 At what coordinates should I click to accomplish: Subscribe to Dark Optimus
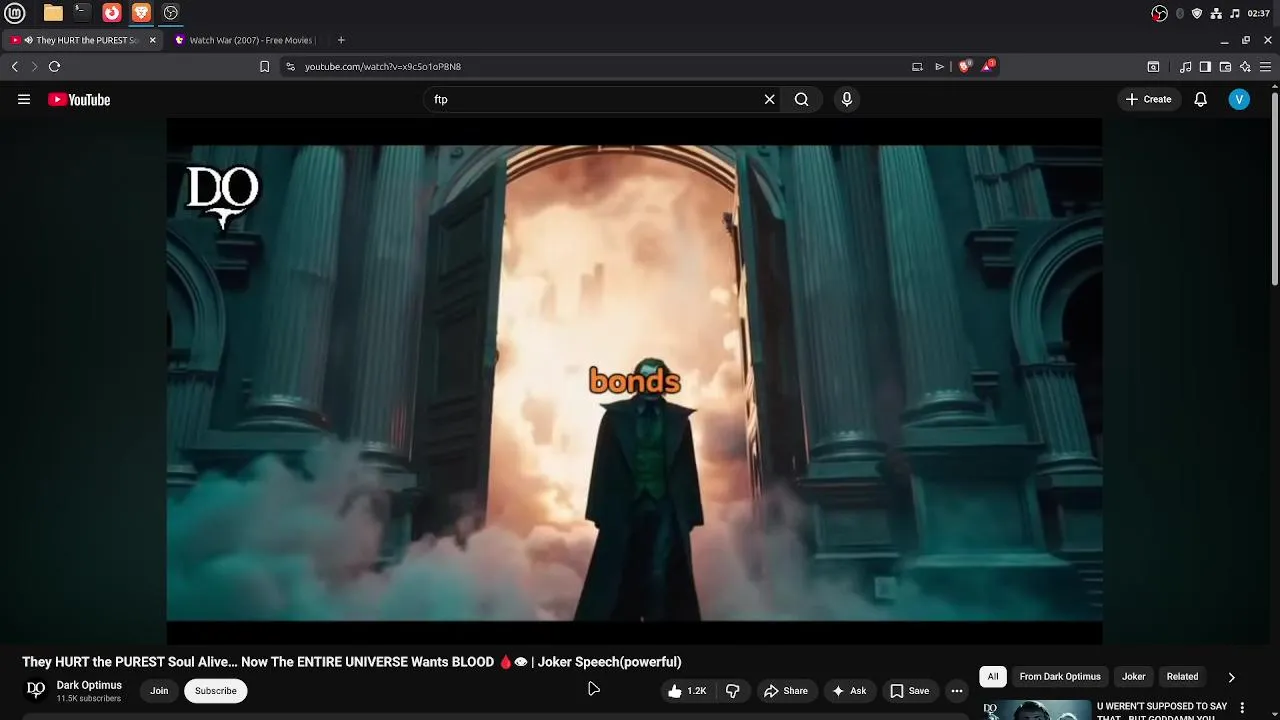pos(216,691)
